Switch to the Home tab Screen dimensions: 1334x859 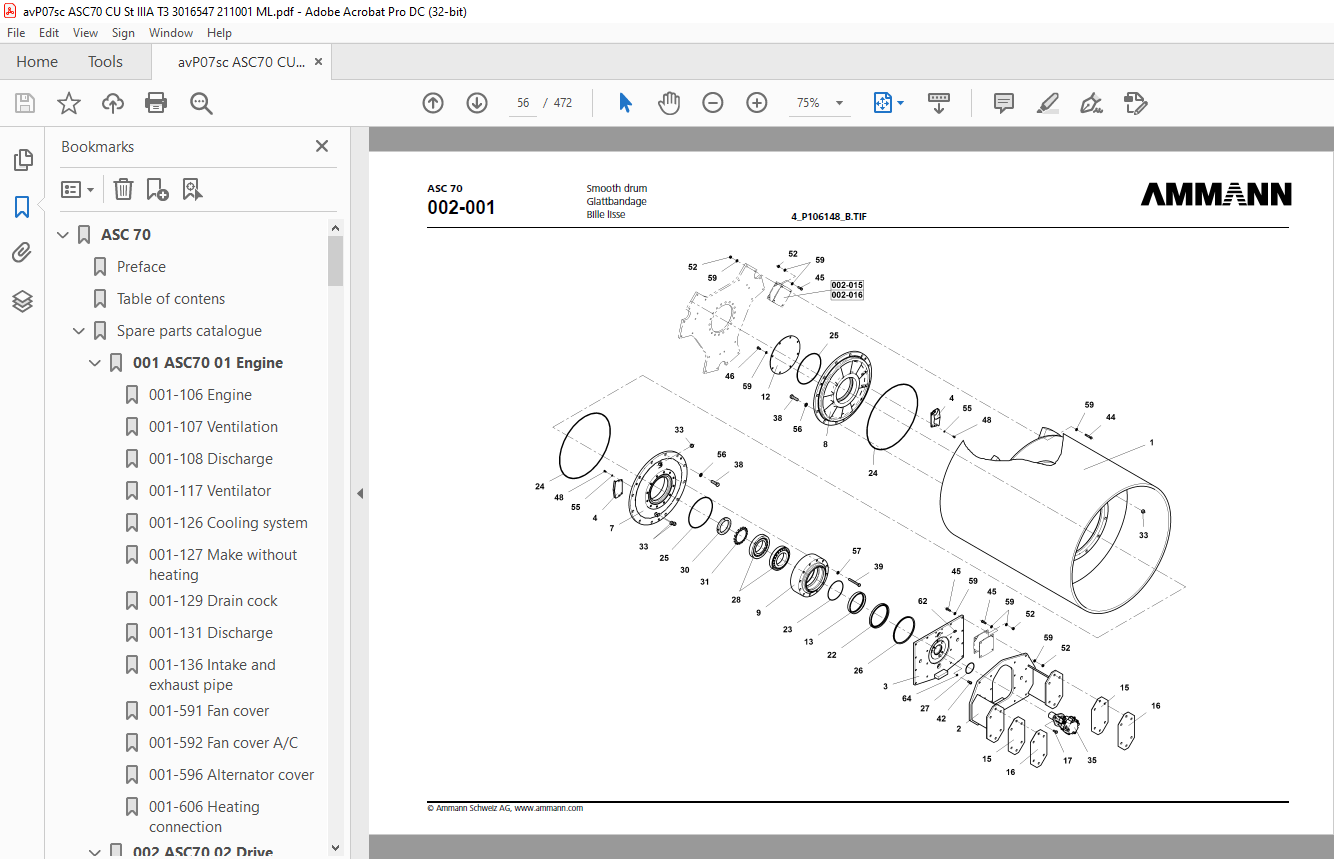pyautogui.click(x=37, y=62)
